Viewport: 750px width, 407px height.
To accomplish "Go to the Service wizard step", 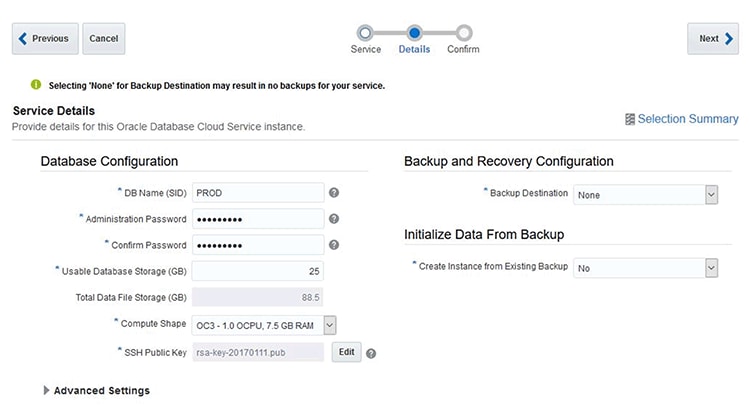I will point(365,33).
